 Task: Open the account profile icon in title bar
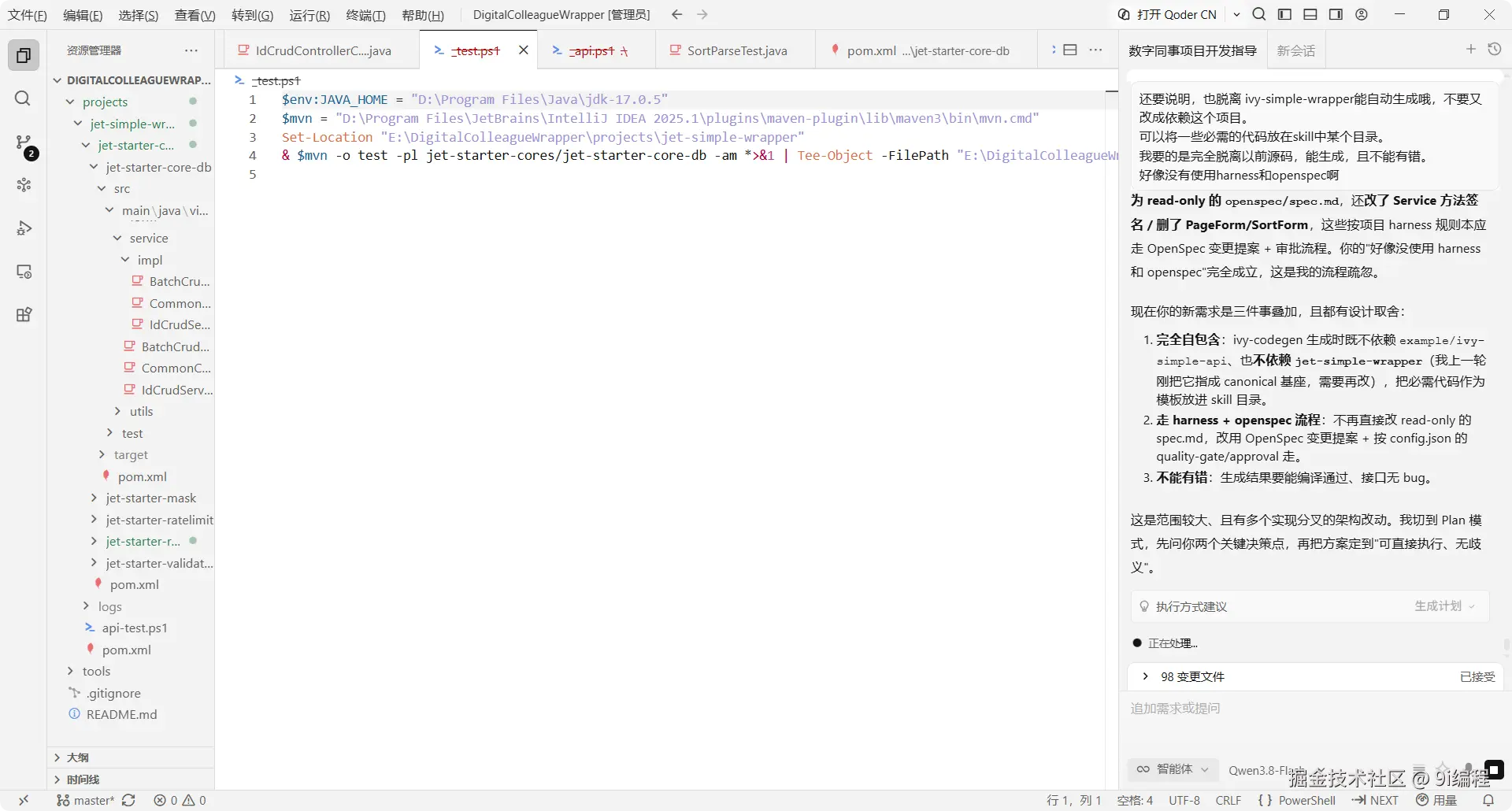pyautogui.click(x=1362, y=14)
